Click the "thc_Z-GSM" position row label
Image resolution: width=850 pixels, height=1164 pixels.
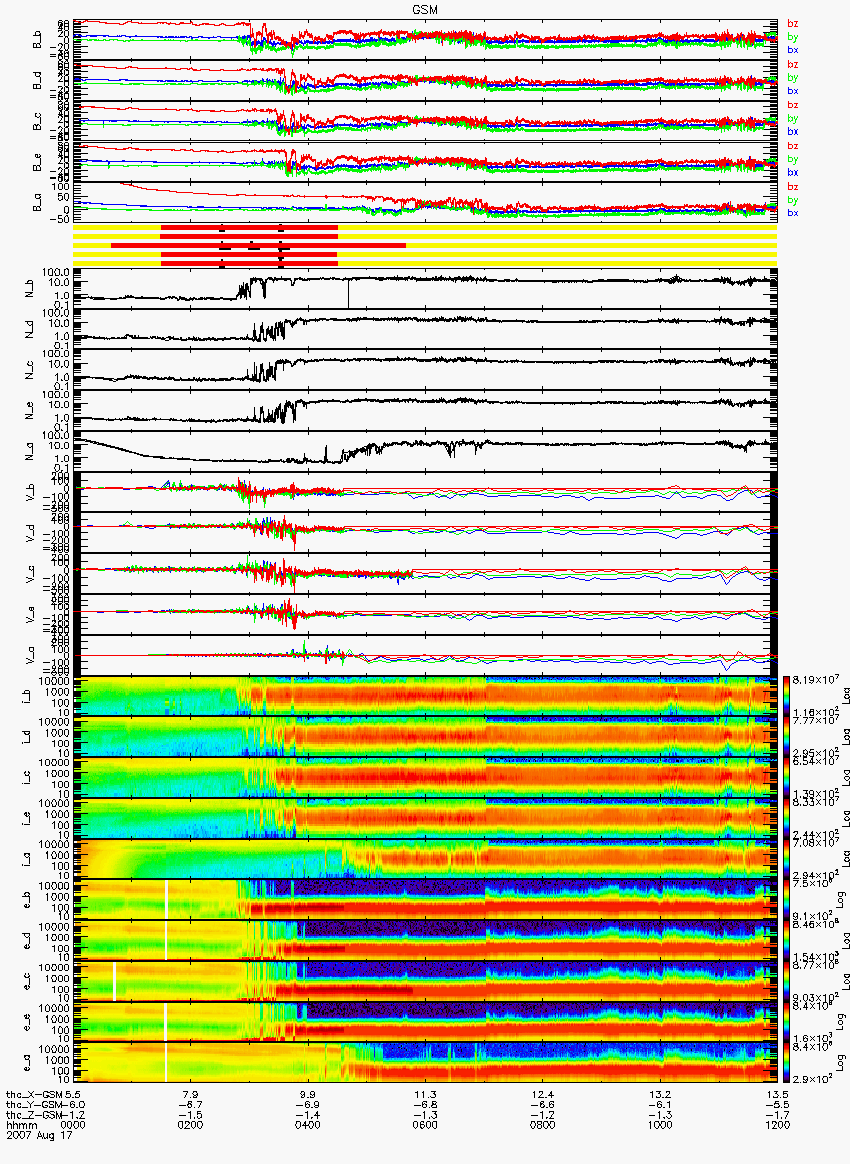(x=34, y=1115)
